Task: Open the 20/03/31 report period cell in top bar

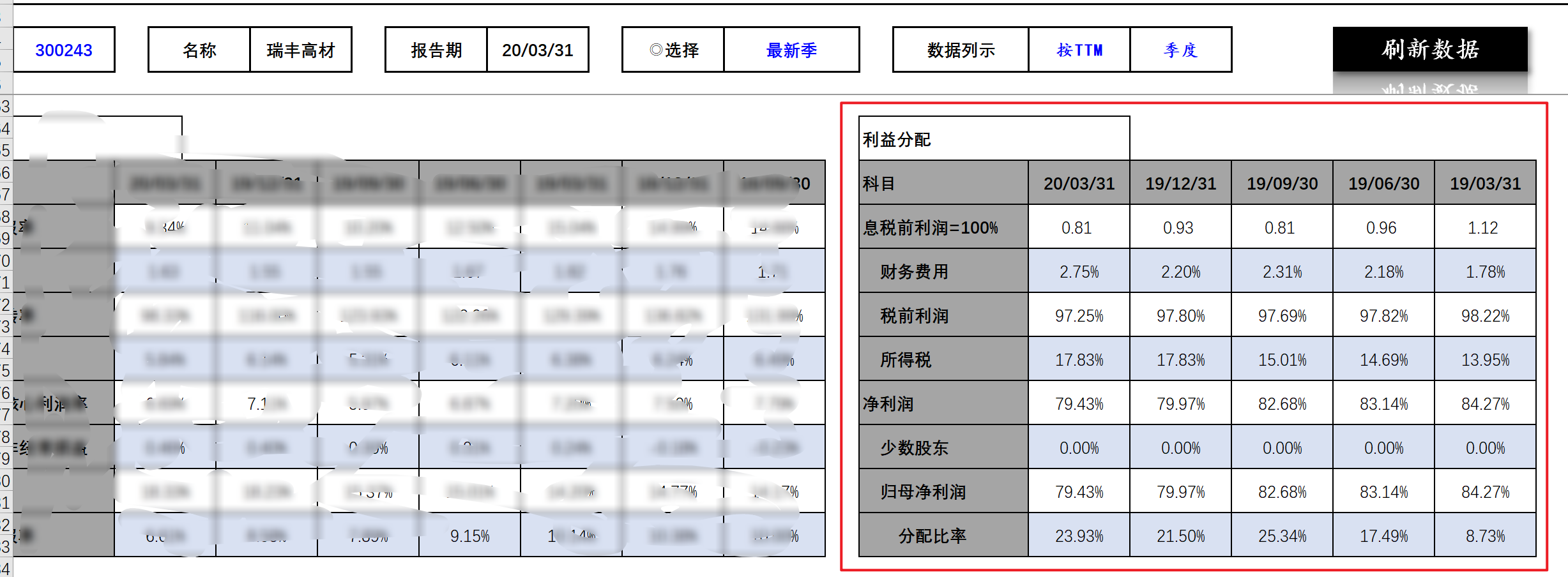Action: pos(537,50)
